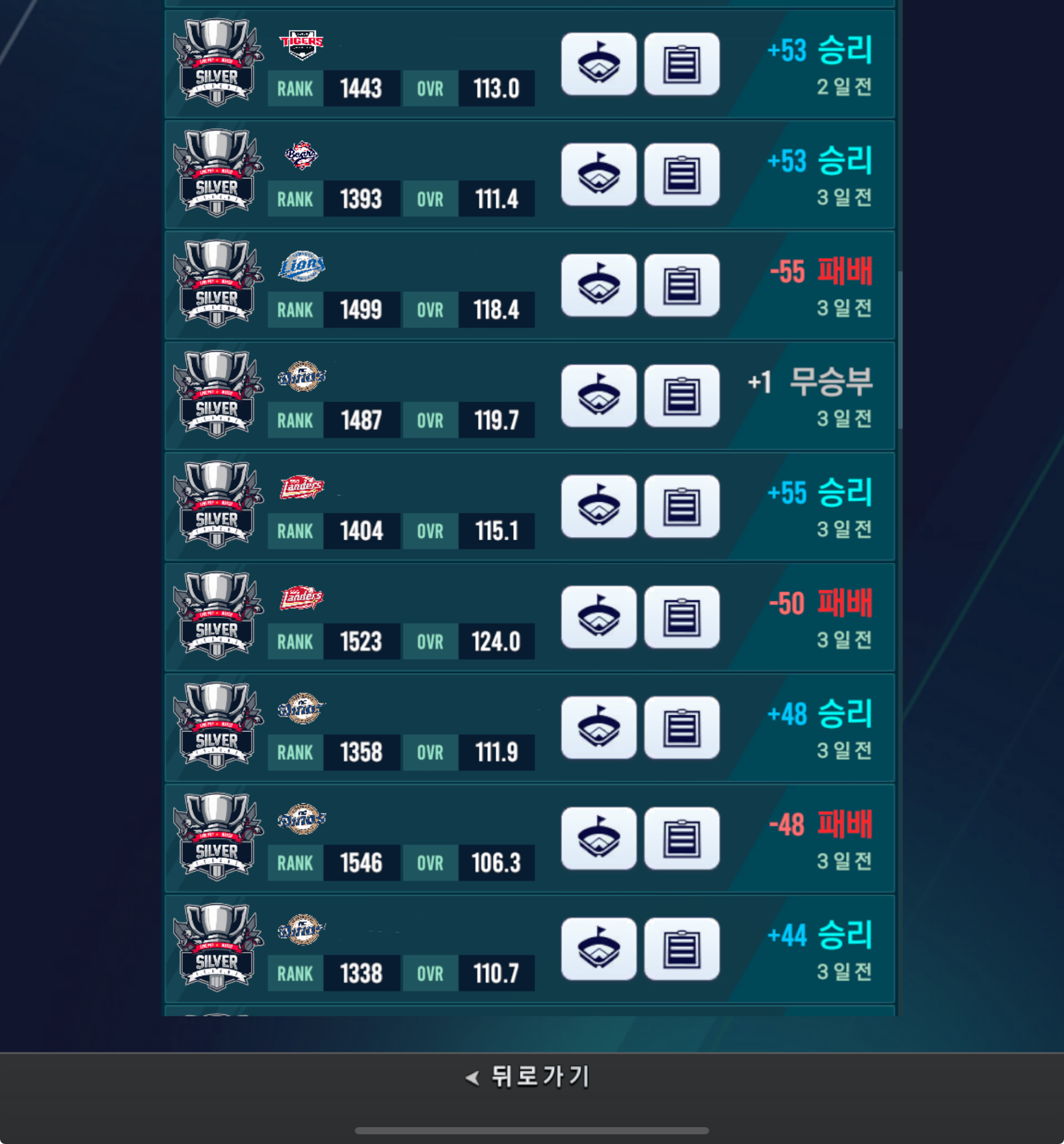The width and height of the screenshot is (1064, 1144).
Task: Click the -55 패배 loss result
Action: click(x=821, y=271)
